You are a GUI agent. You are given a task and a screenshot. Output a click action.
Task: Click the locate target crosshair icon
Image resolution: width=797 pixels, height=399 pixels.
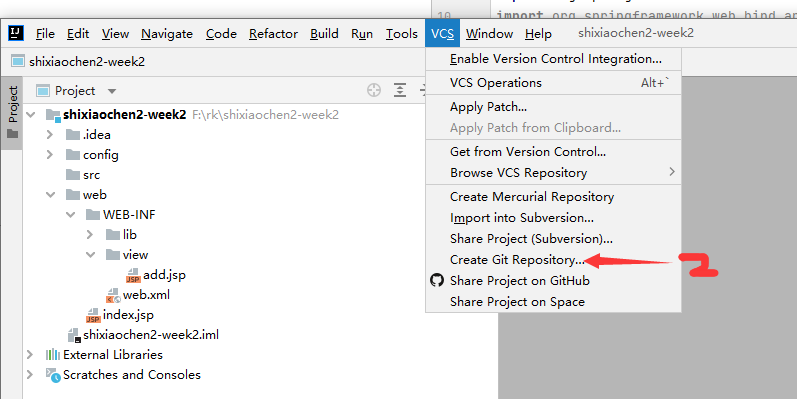point(374,90)
